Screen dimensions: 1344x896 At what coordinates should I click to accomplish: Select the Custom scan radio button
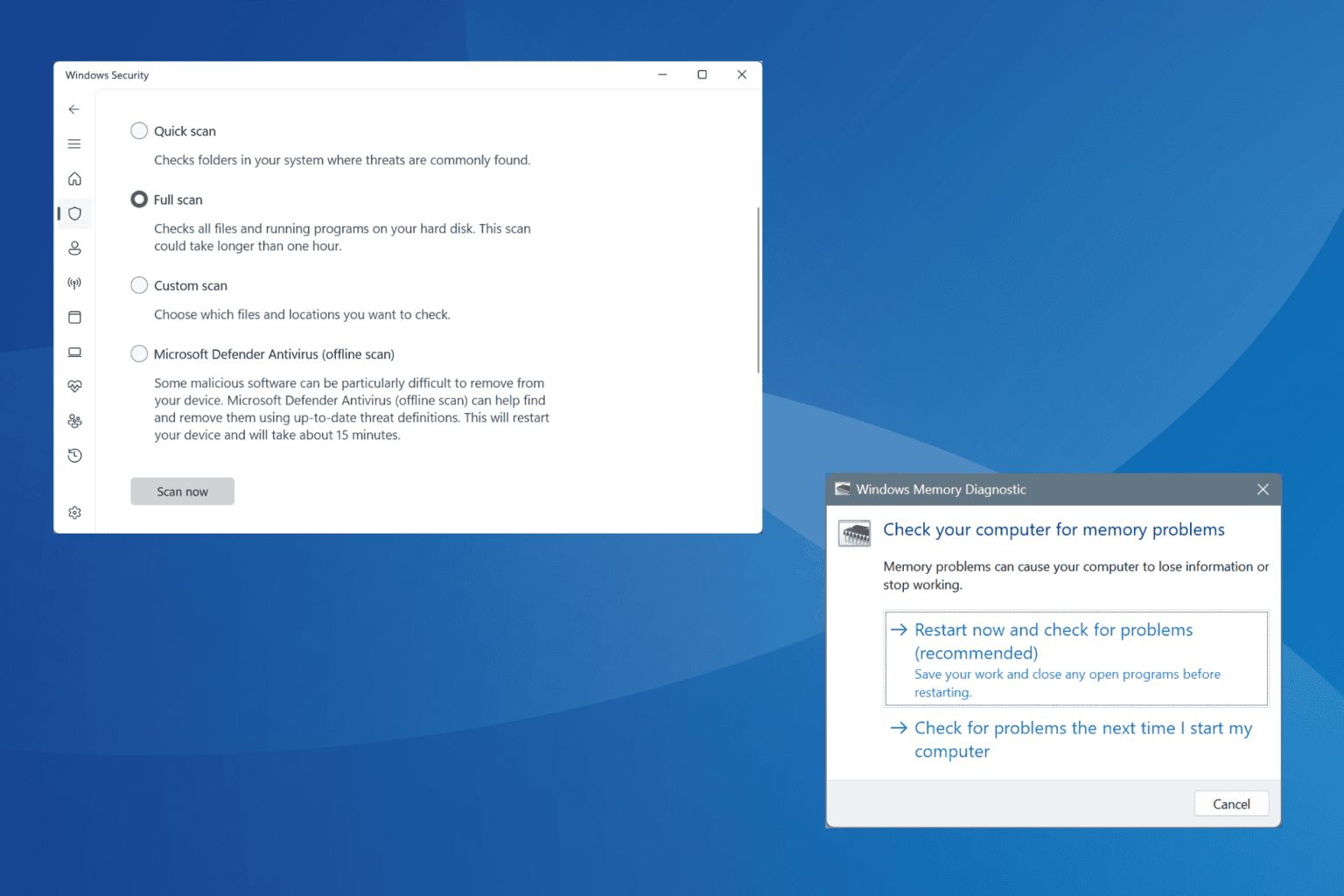pos(139,285)
